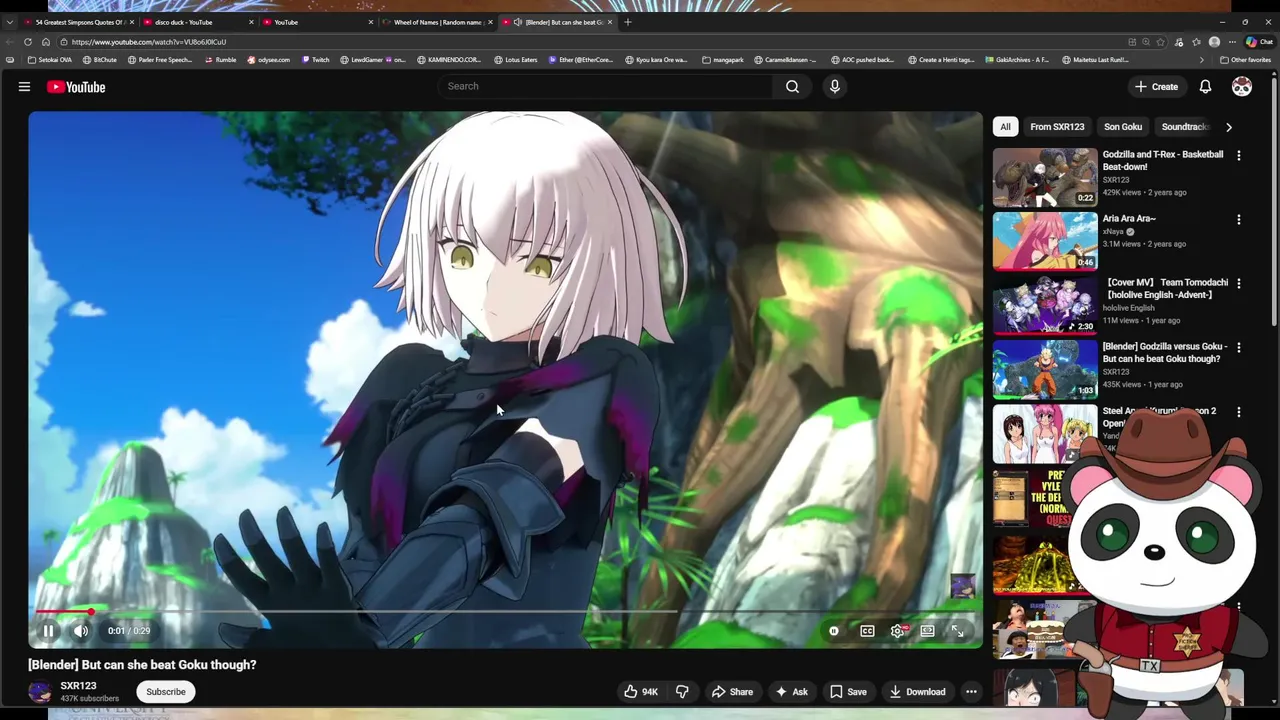Screen dimensions: 1280x720
Task: Open options for Godzilla and T-Rex video
Action: pos(1238,156)
